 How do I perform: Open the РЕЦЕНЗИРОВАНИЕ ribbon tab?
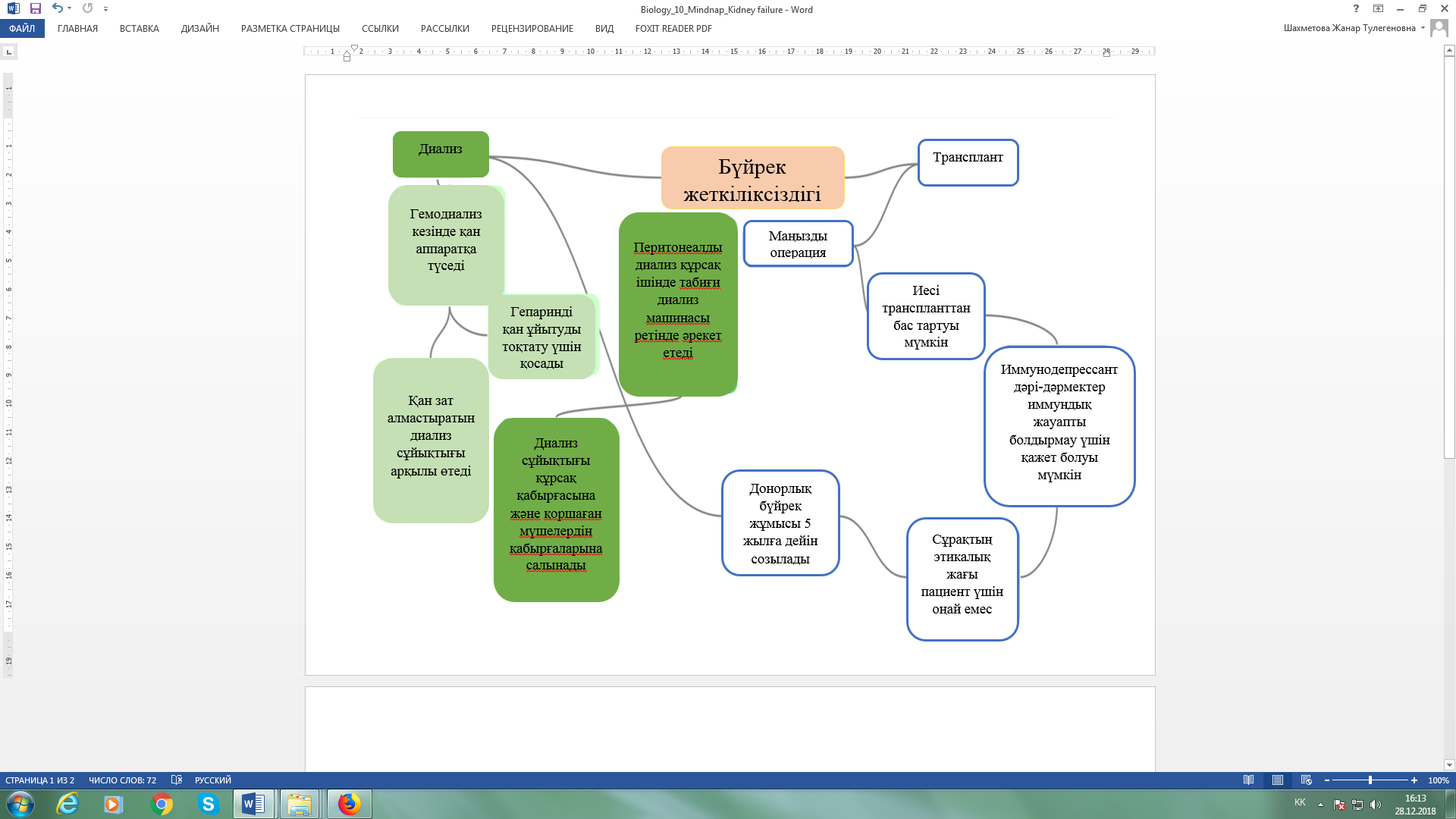click(x=532, y=29)
